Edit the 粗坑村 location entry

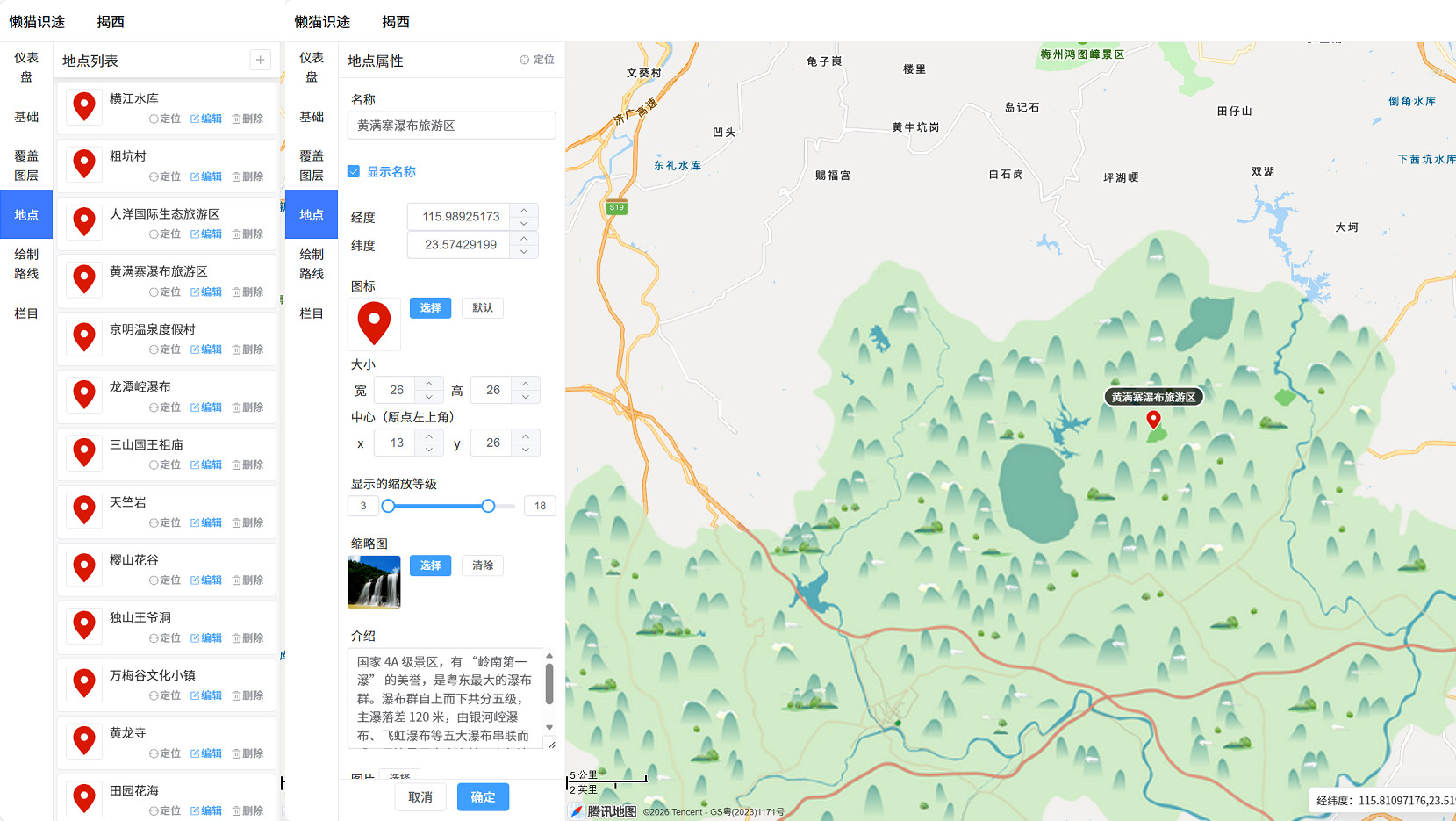[206, 176]
